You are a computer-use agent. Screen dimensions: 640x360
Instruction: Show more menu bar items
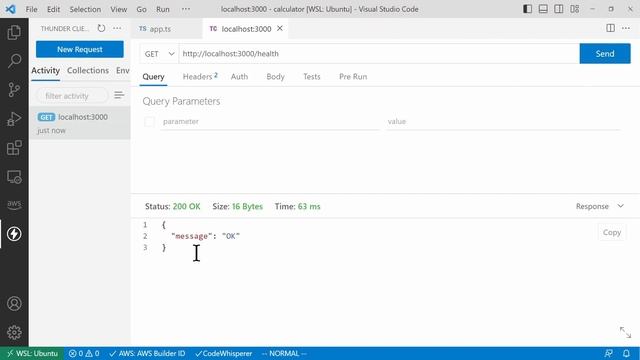pos(186,9)
